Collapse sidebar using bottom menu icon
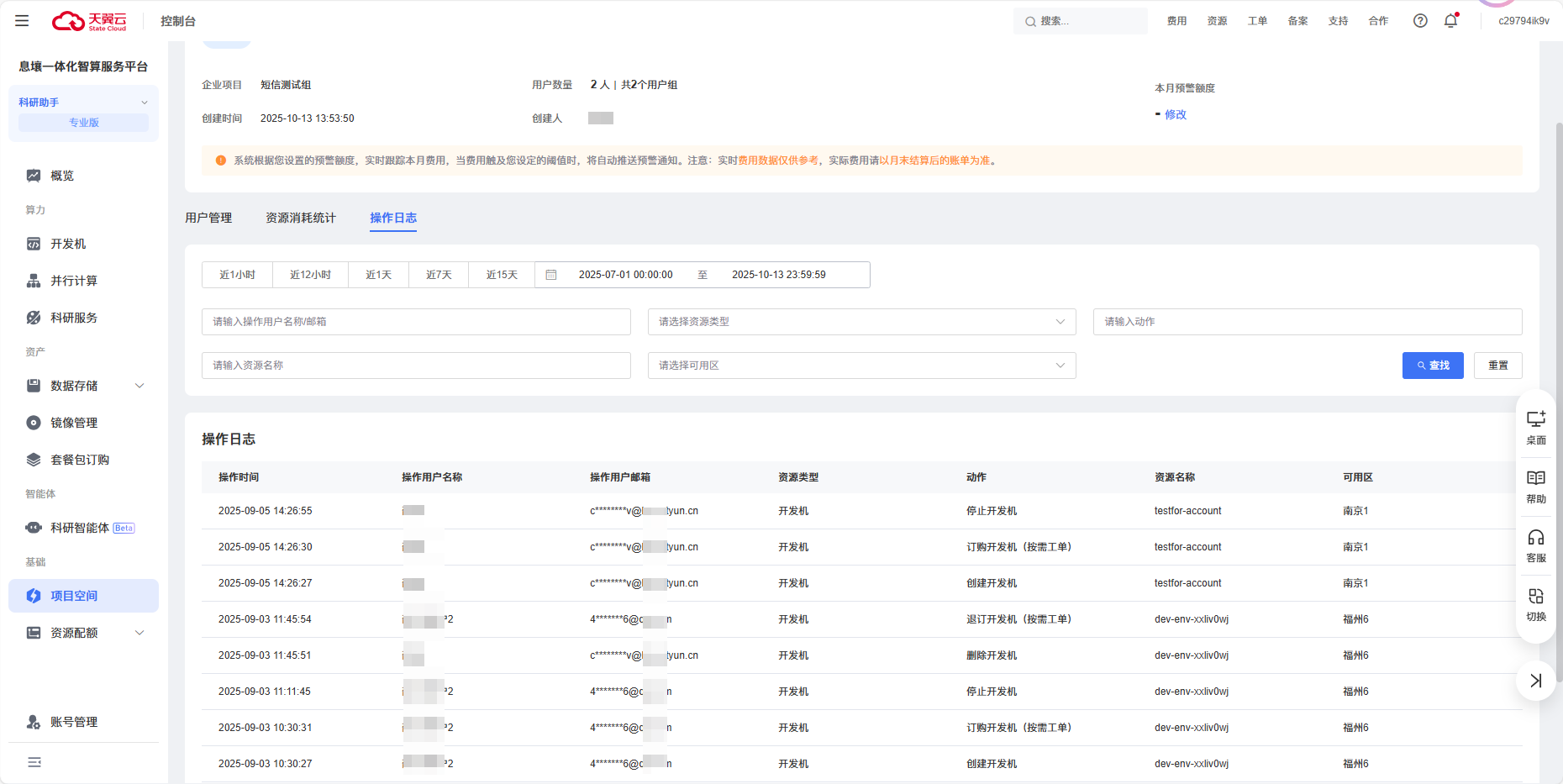 (x=34, y=762)
